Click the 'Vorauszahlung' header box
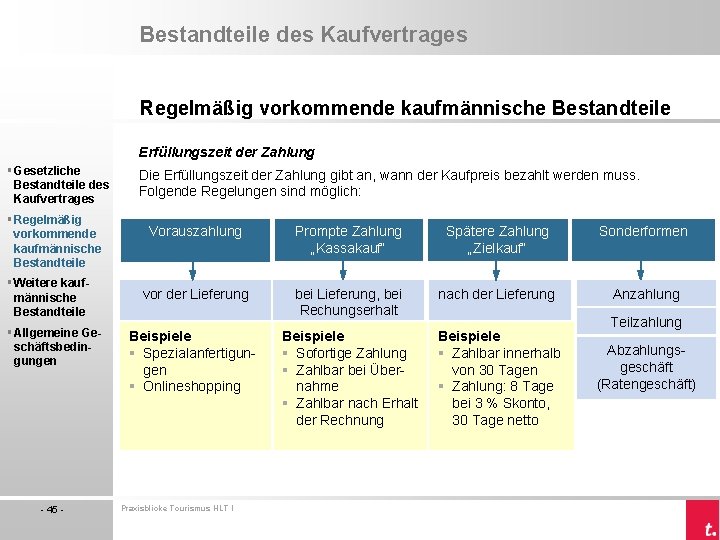720x540 pixels. coord(195,240)
